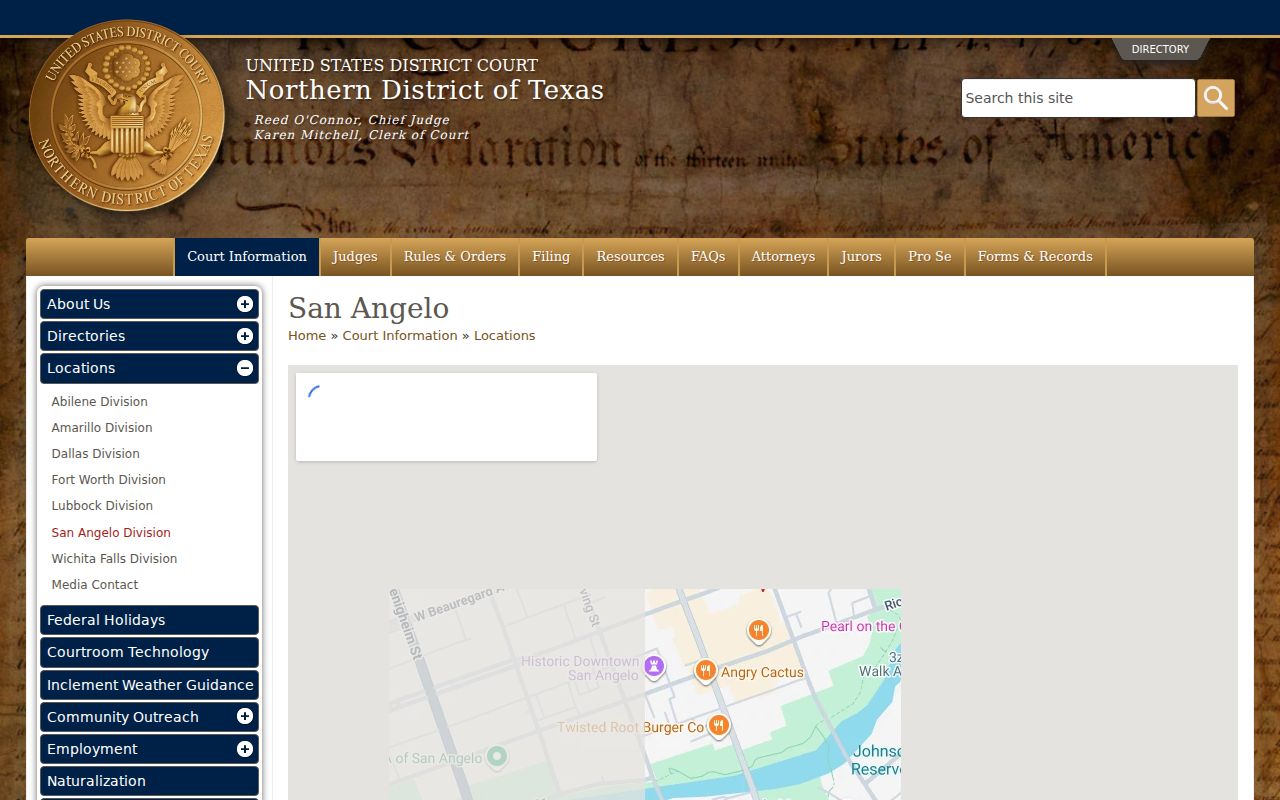The height and width of the screenshot is (800, 1280).
Task: Click the Twisted Root Burger Co pin
Action: click(x=718, y=725)
